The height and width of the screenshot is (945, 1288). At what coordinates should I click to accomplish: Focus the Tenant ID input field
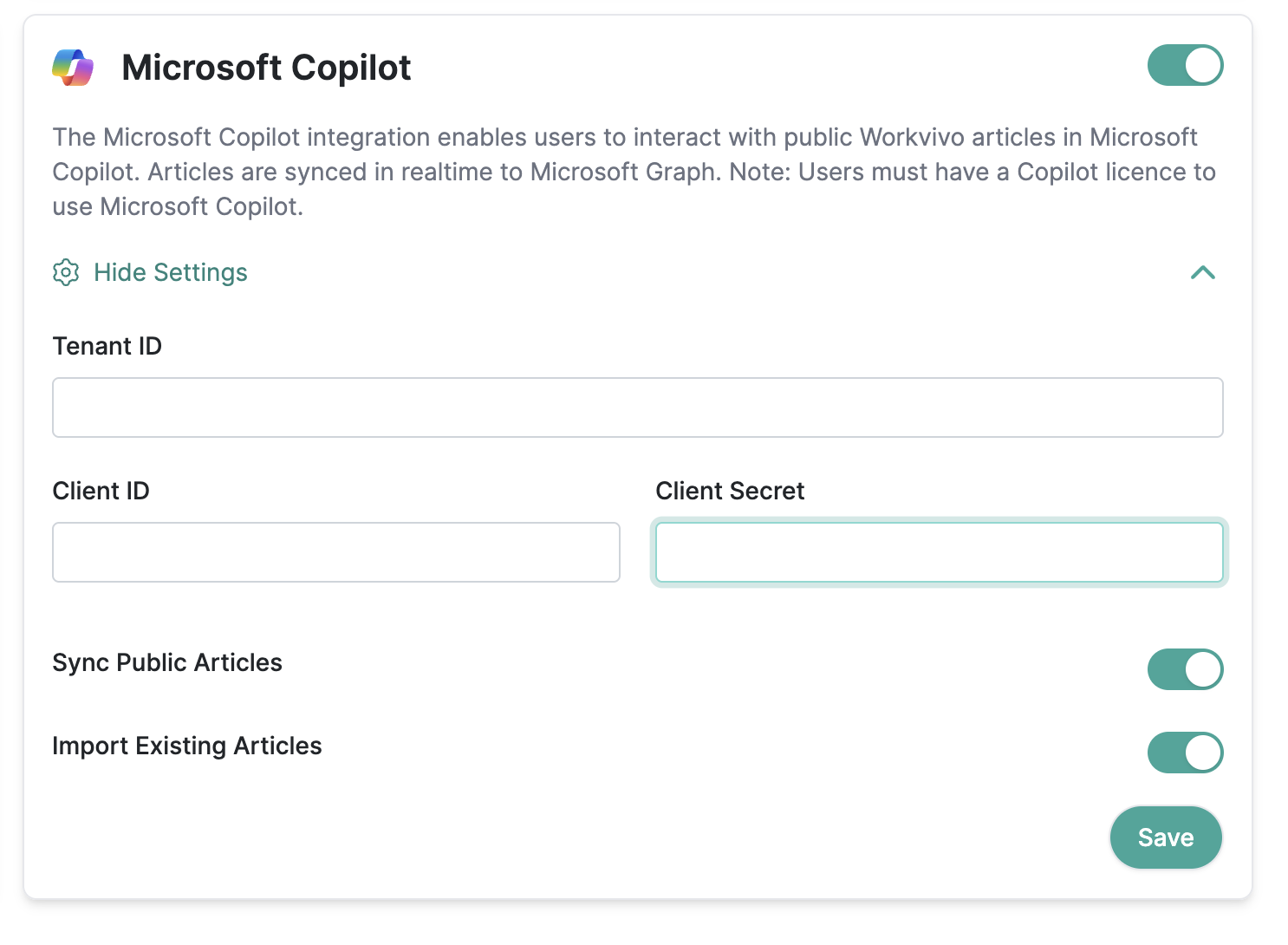click(638, 407)
